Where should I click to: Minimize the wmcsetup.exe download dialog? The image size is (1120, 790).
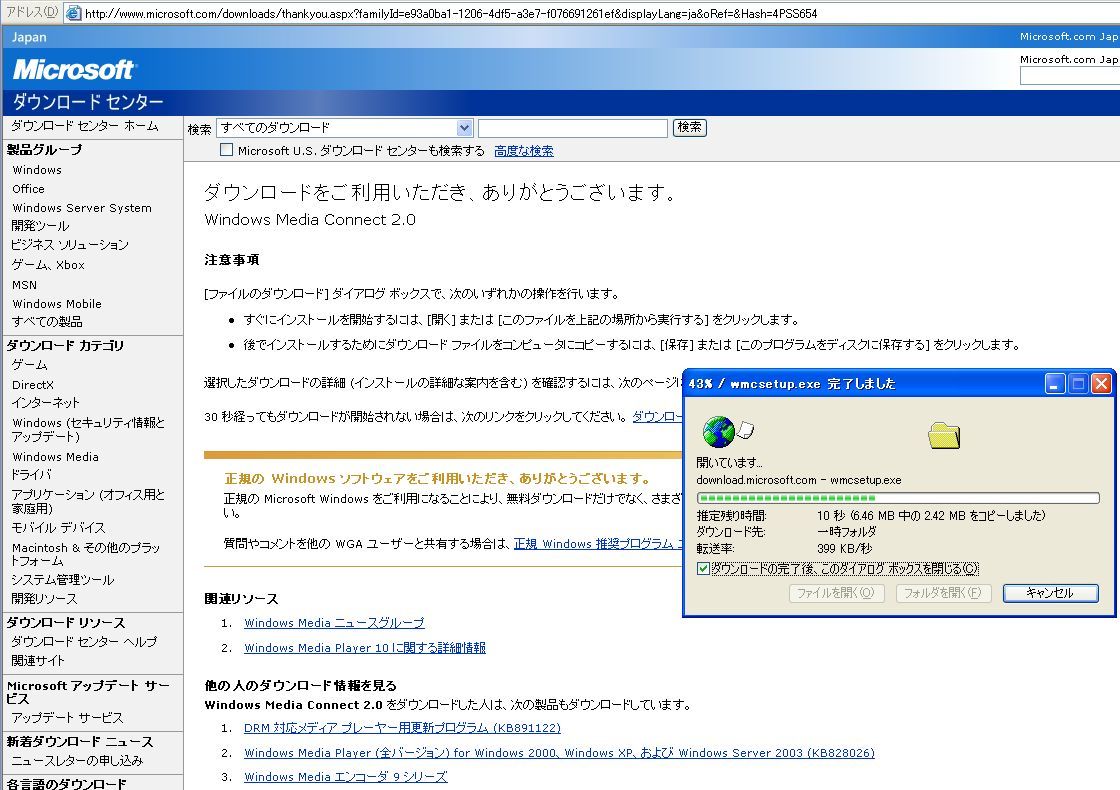click(x=1055, y=384)
